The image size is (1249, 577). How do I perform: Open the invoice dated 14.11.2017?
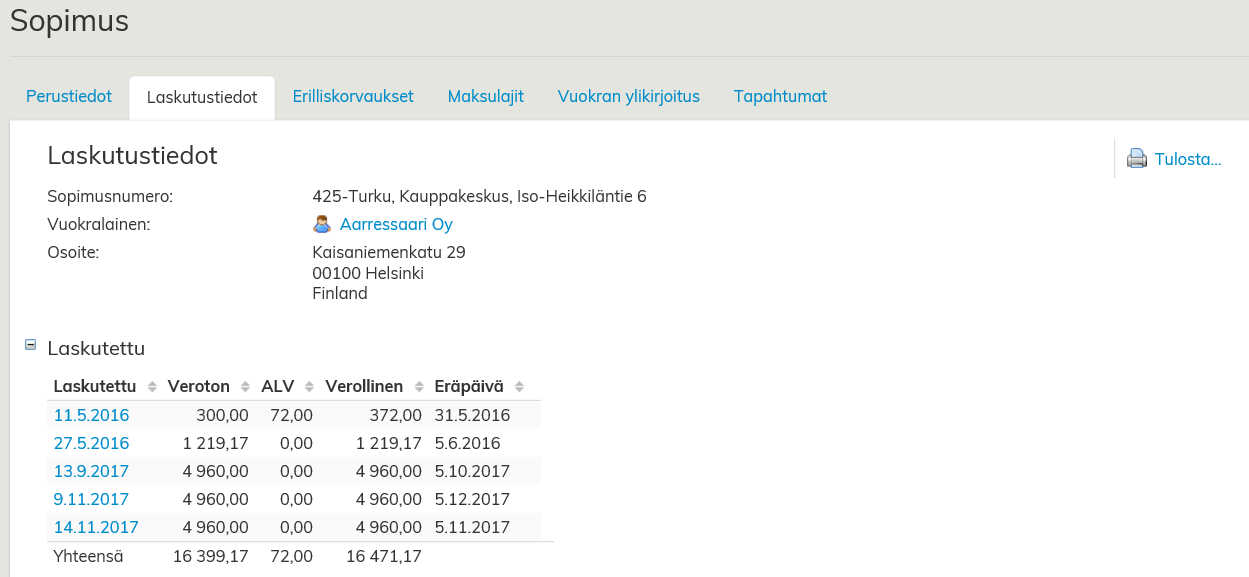coord(96,527)
